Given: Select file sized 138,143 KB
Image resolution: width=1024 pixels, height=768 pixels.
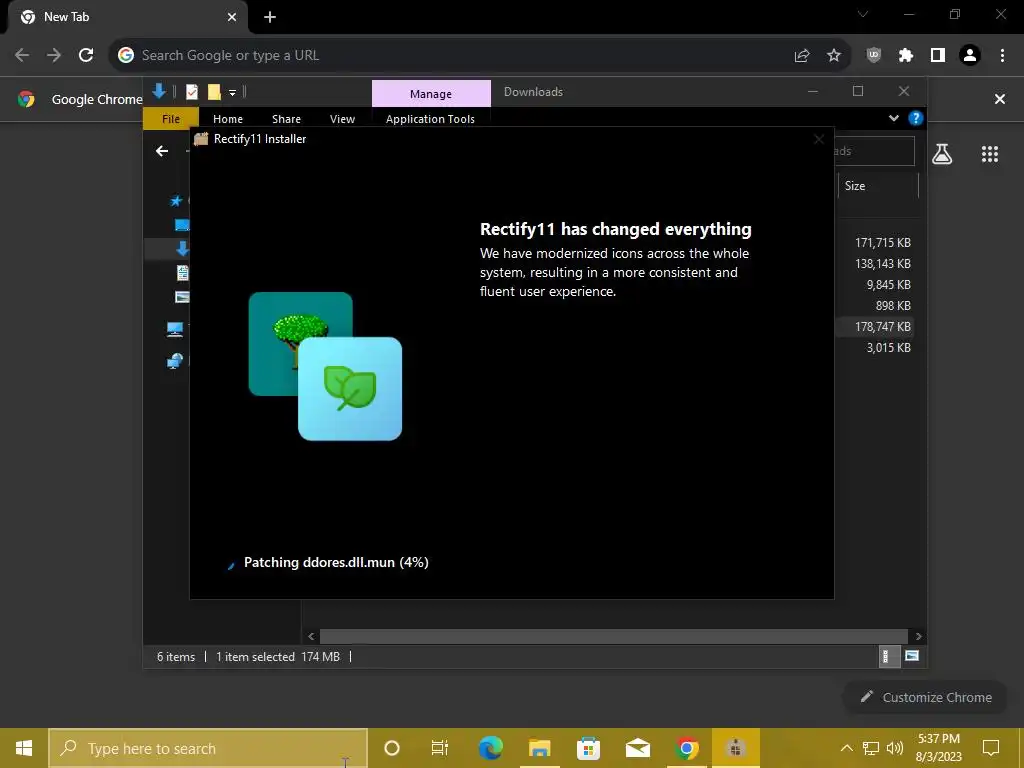Looking at the screenshot, I should click(882, 263).
